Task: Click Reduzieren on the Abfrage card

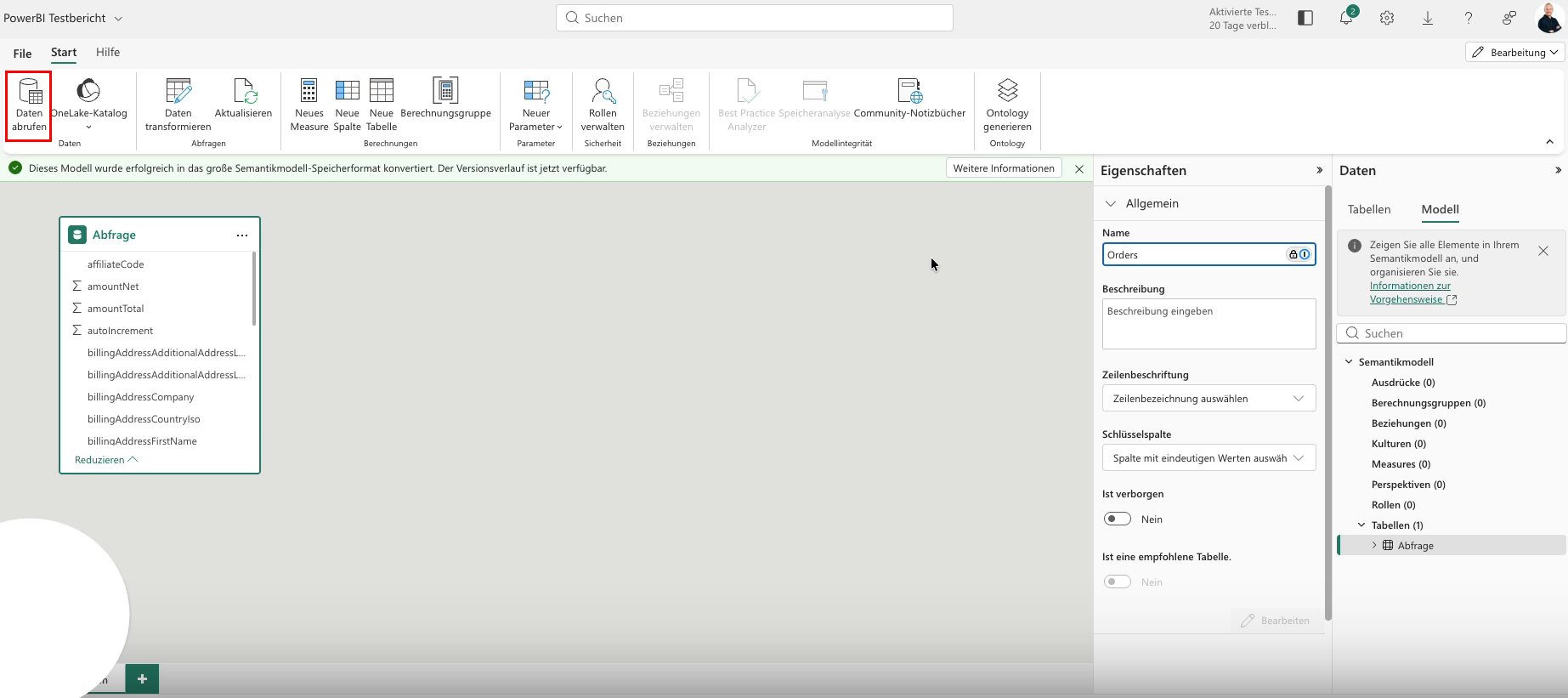Action: [x=106, y=460]
